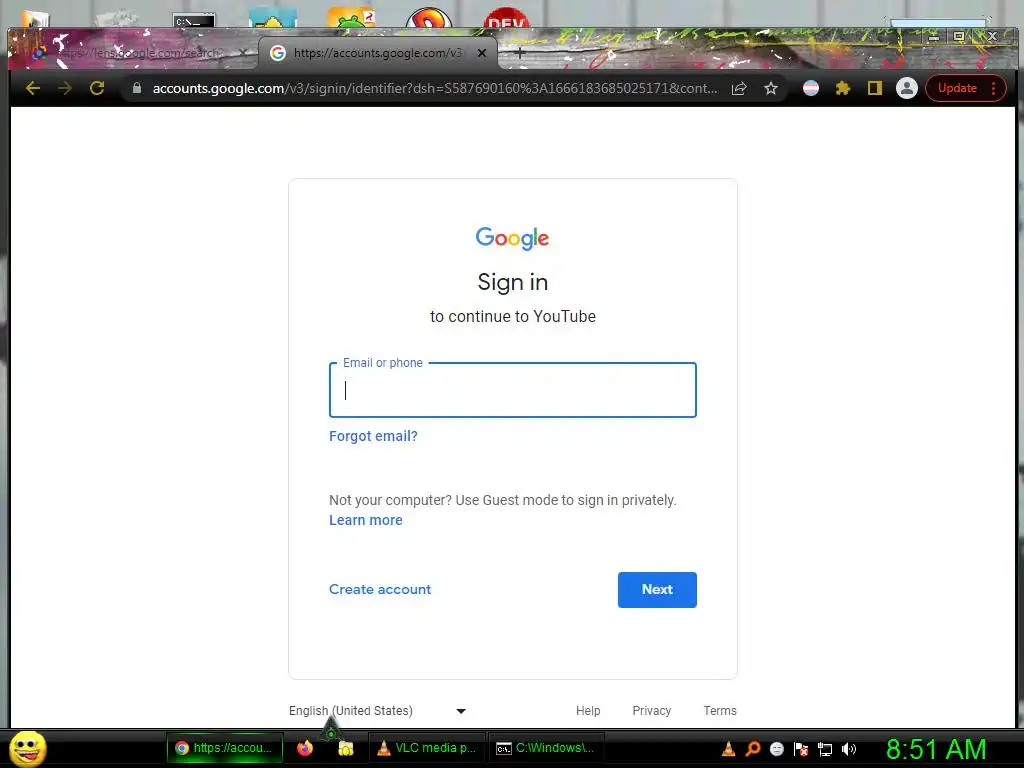This screenshot has height=768, width=1024.
Task: Close the lens.google.com tab
Action: pyautogui.click(x=242, y=53)
